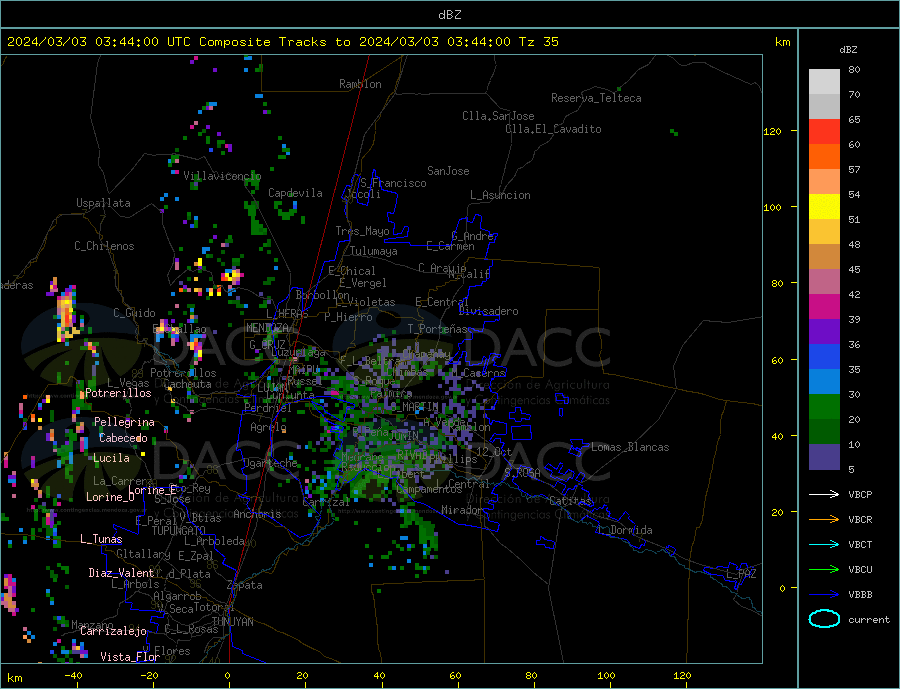
Task: Click the 'Anchoris' map label
Action: tap(257, 514)
